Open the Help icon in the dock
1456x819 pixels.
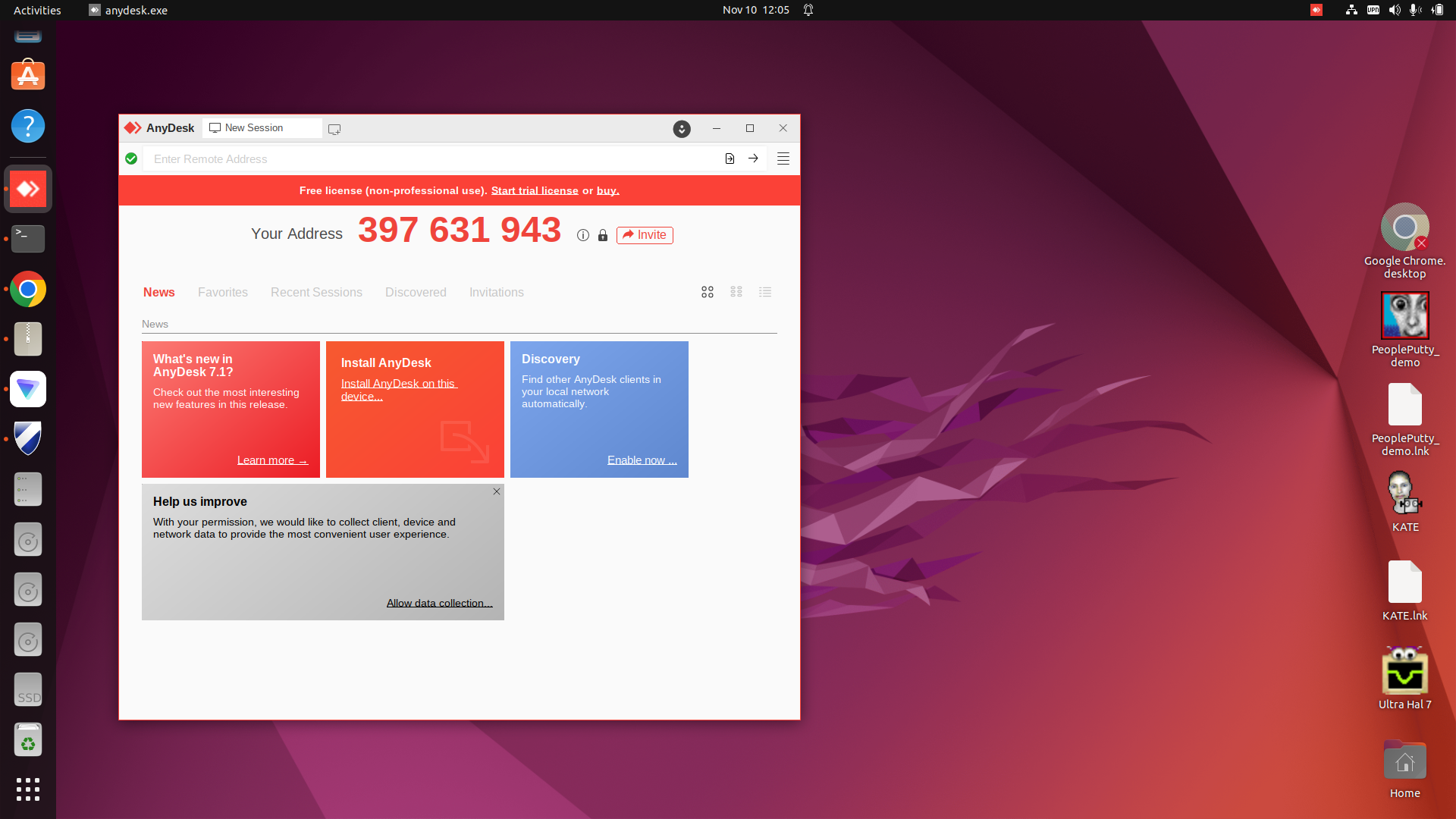coord(28,126)
